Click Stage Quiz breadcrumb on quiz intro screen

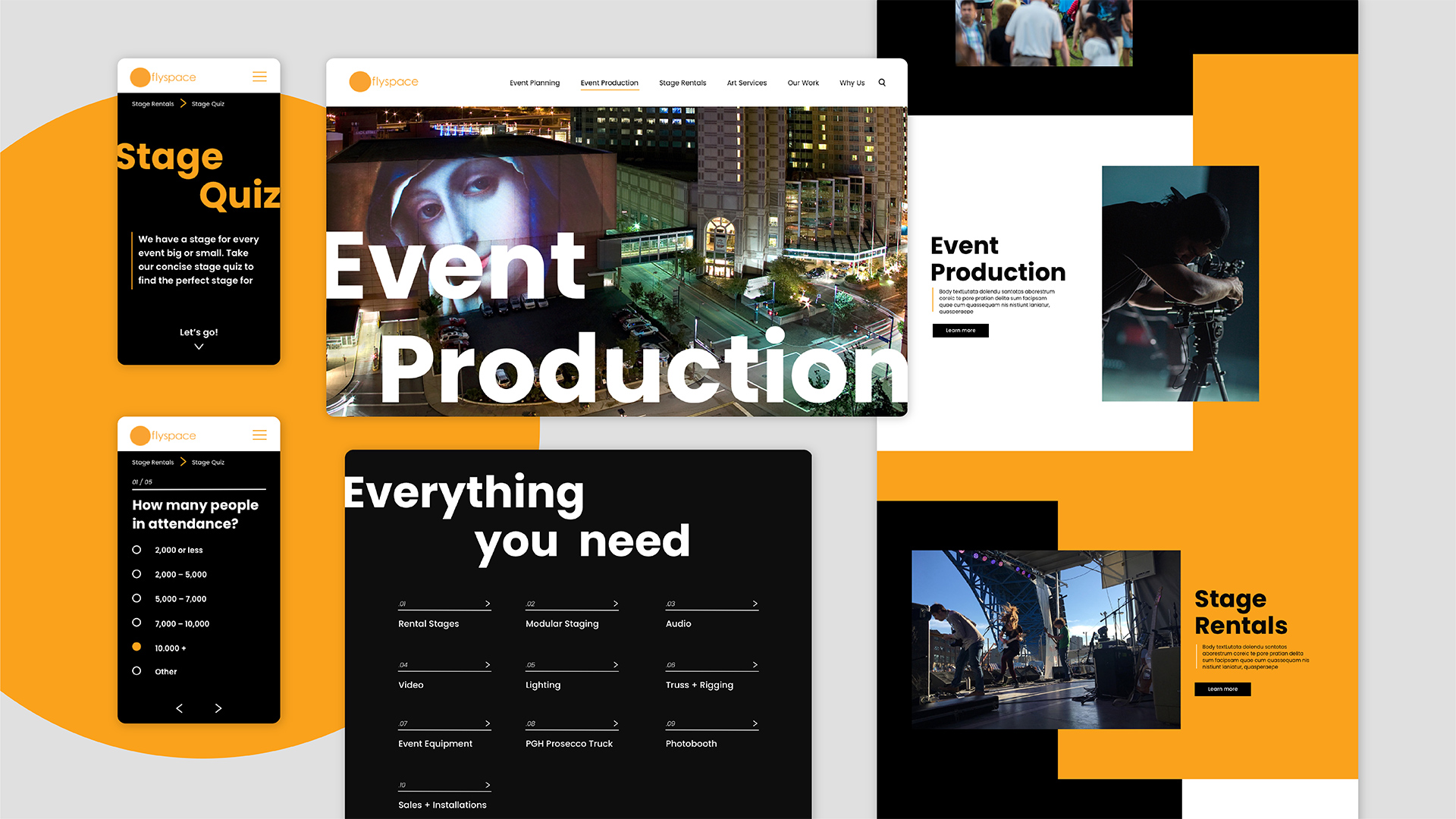208,104
